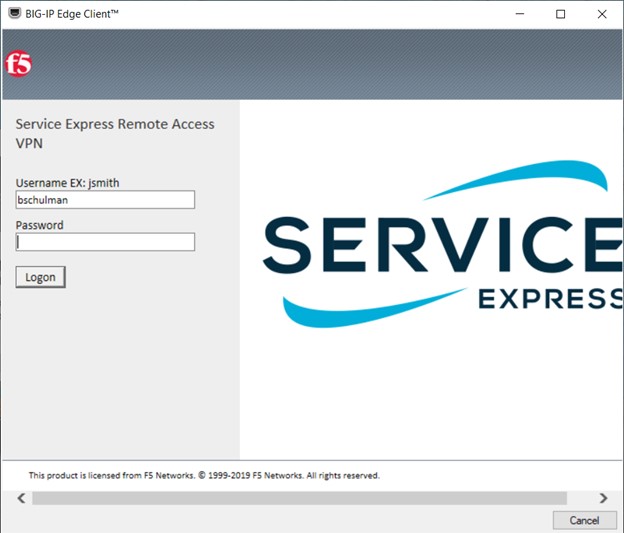The width and height of the screenshot is (624, 533).
Task: Click the Logon button
Action: [41, 277]
